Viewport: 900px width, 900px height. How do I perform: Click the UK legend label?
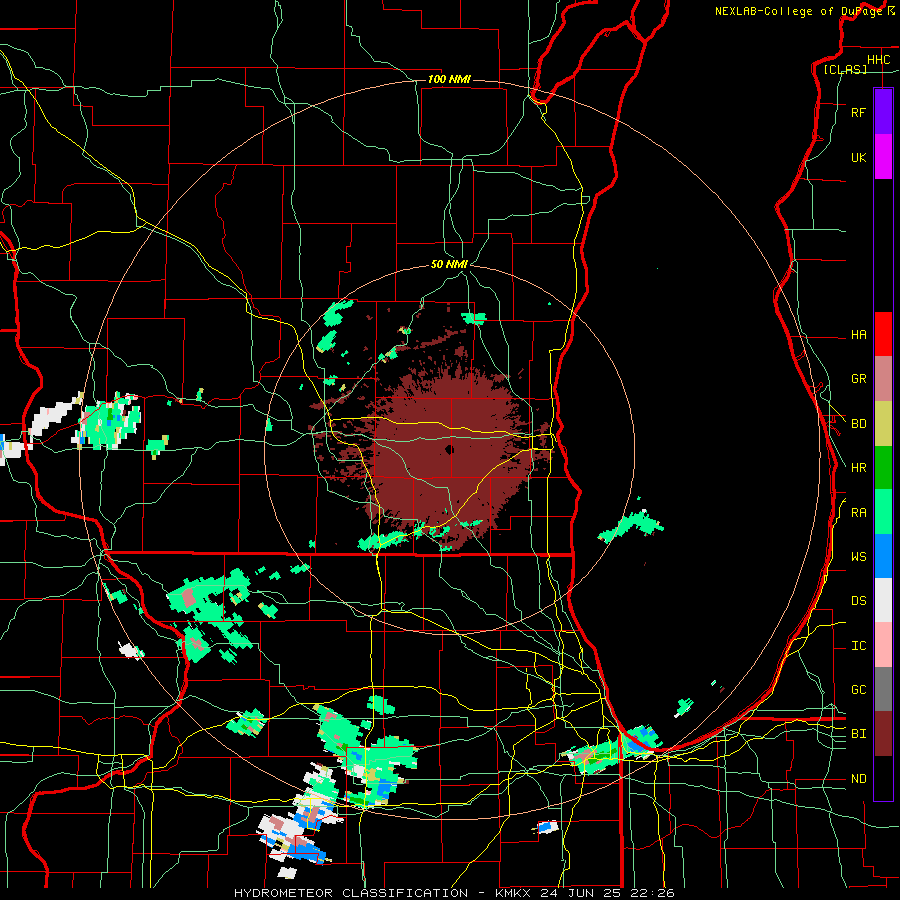click(858, 157)
